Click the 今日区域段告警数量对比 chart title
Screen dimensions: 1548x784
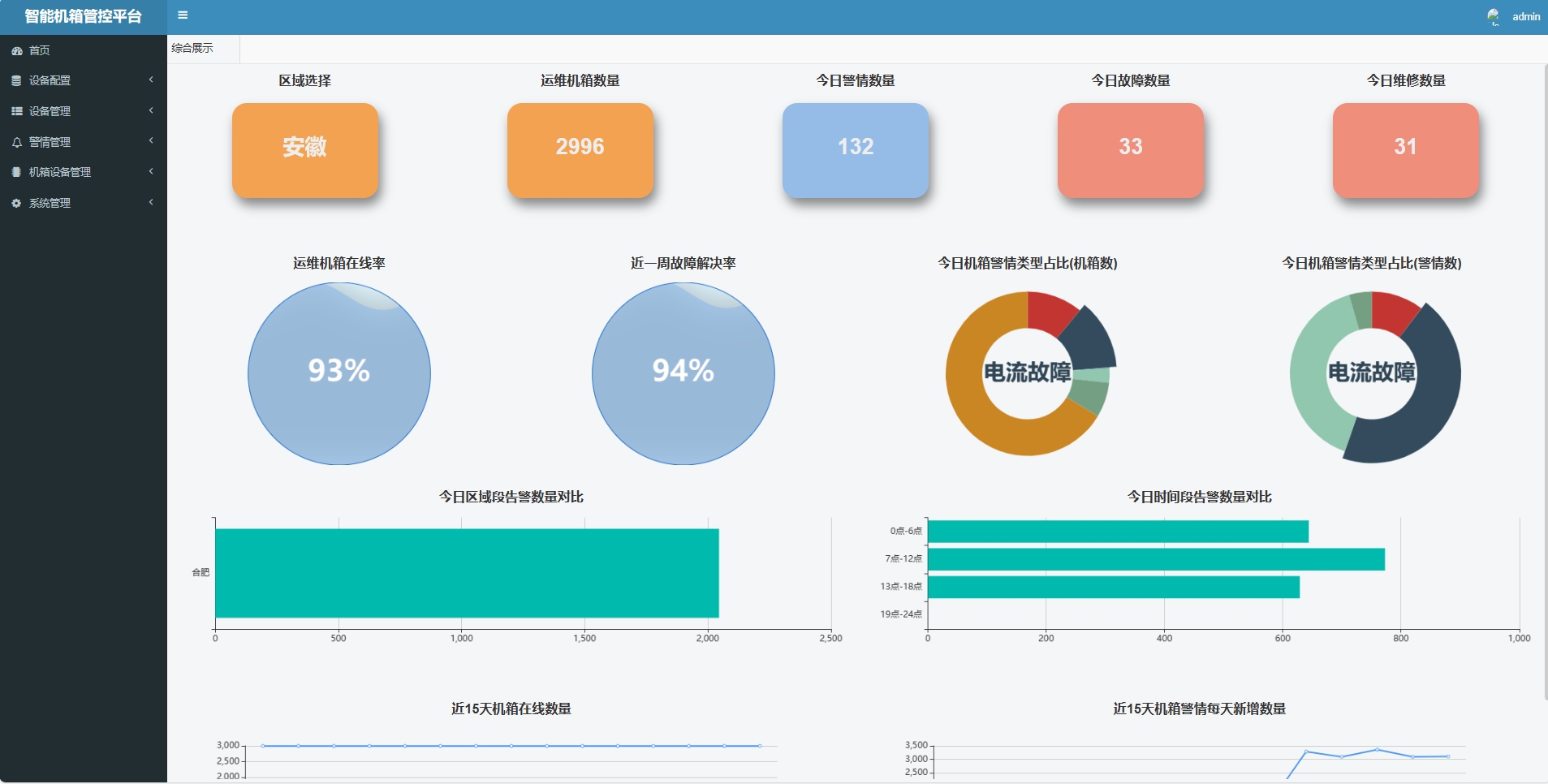pos(511,497)
